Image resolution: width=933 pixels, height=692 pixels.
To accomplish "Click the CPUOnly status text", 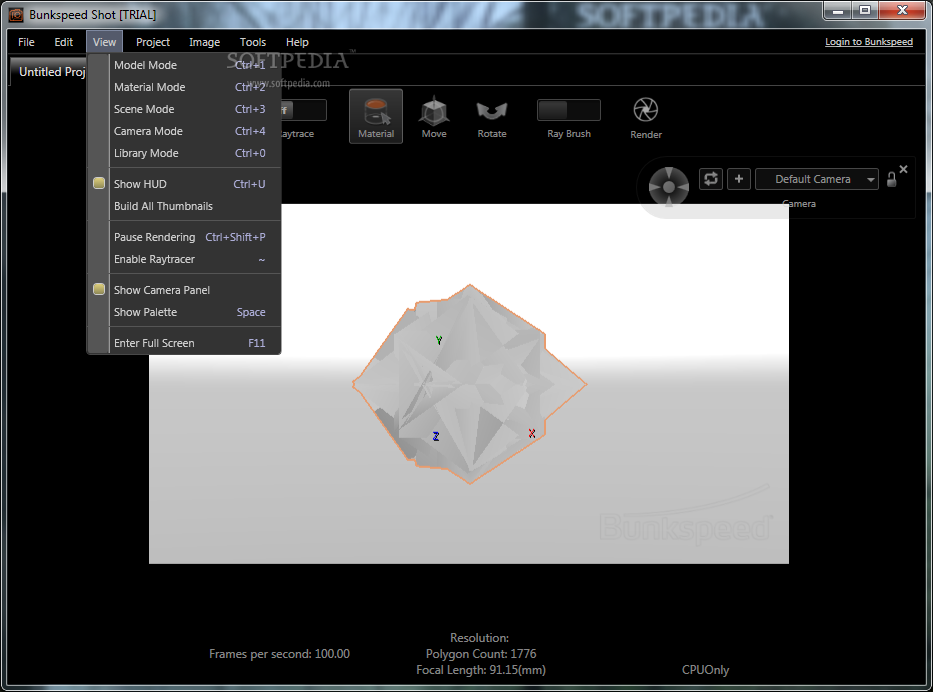I will [x=705, y=669].
